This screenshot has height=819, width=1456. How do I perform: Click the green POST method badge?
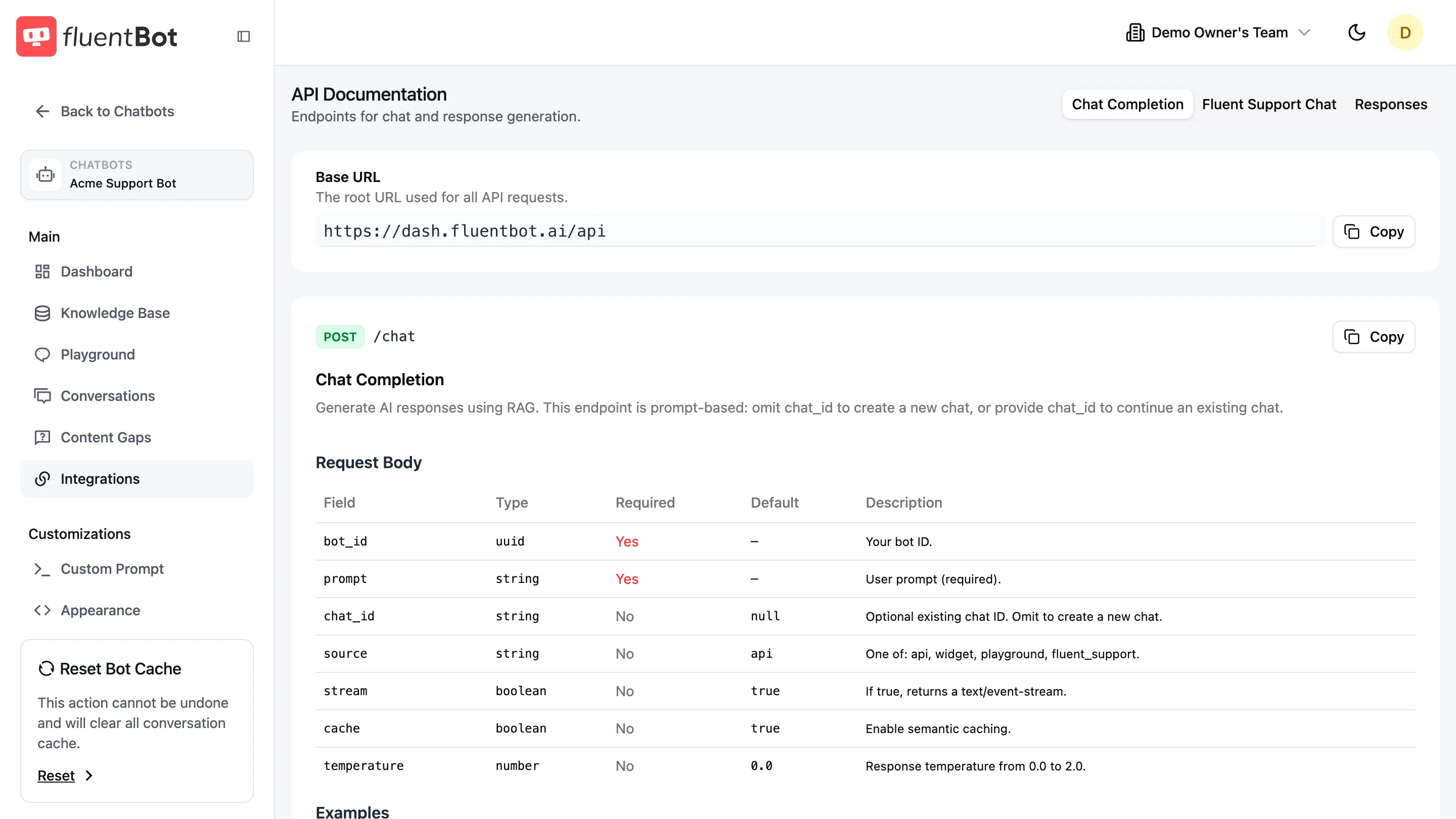coord(340,337)
